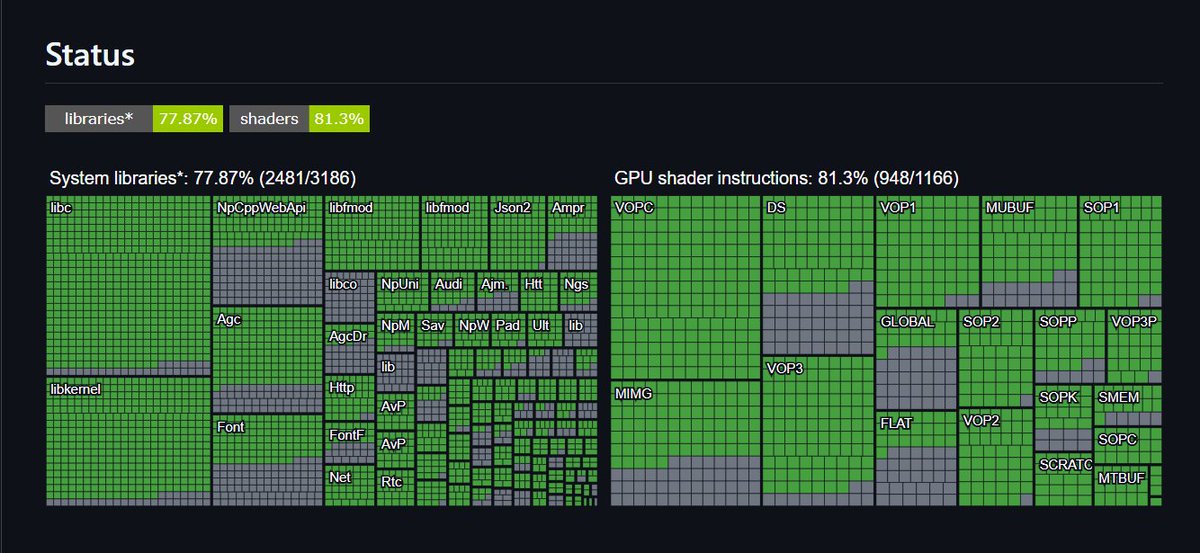Click the SMEM shader instruction block

click(1128, 405)
